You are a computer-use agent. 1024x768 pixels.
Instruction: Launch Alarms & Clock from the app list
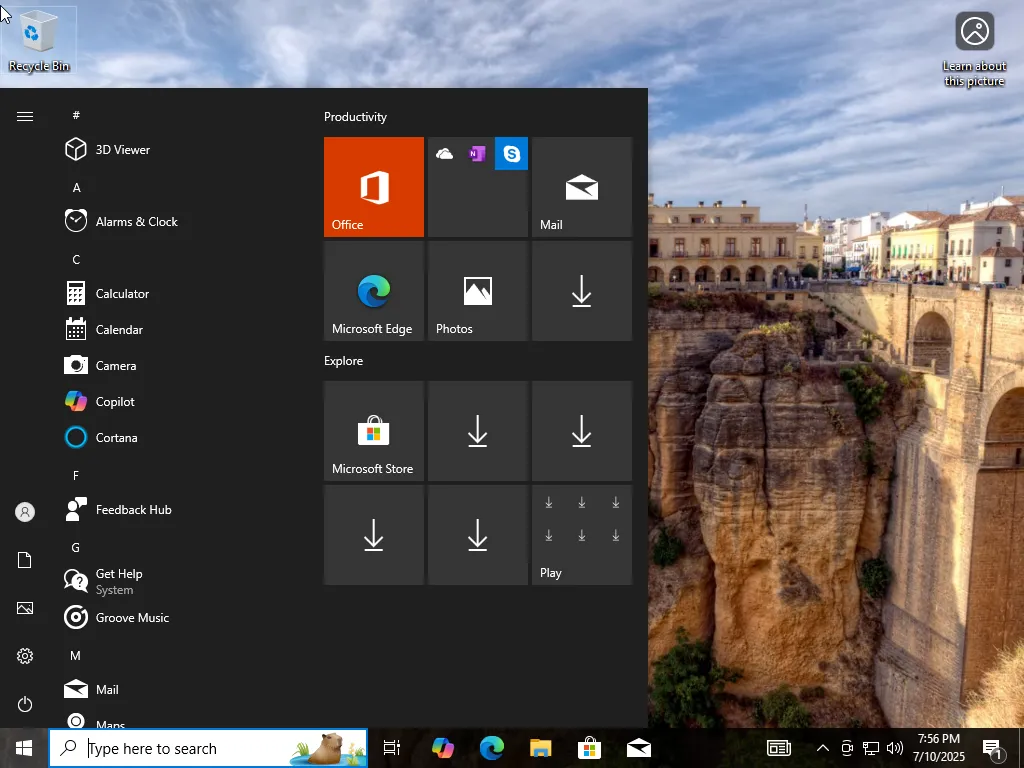pyautogui.click(x=176, y=221)
